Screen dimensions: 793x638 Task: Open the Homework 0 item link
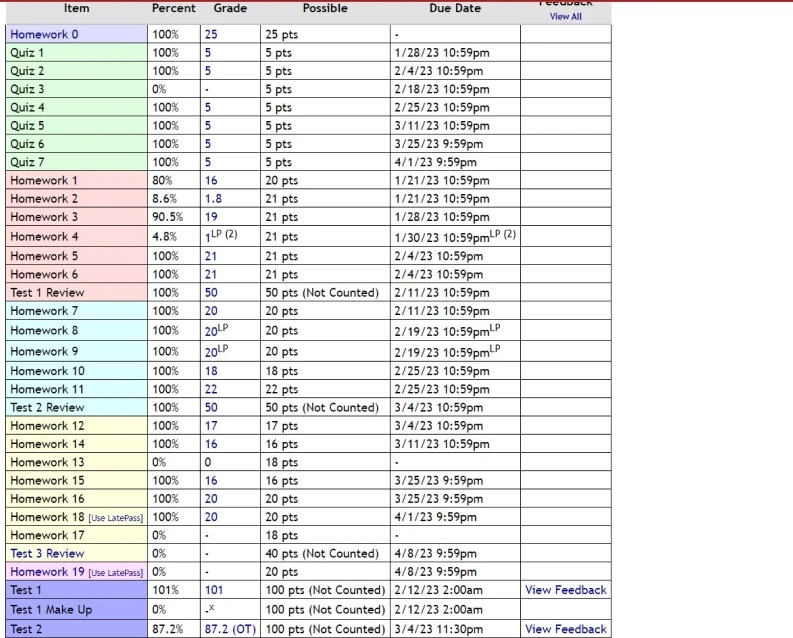tap(44, 34)
